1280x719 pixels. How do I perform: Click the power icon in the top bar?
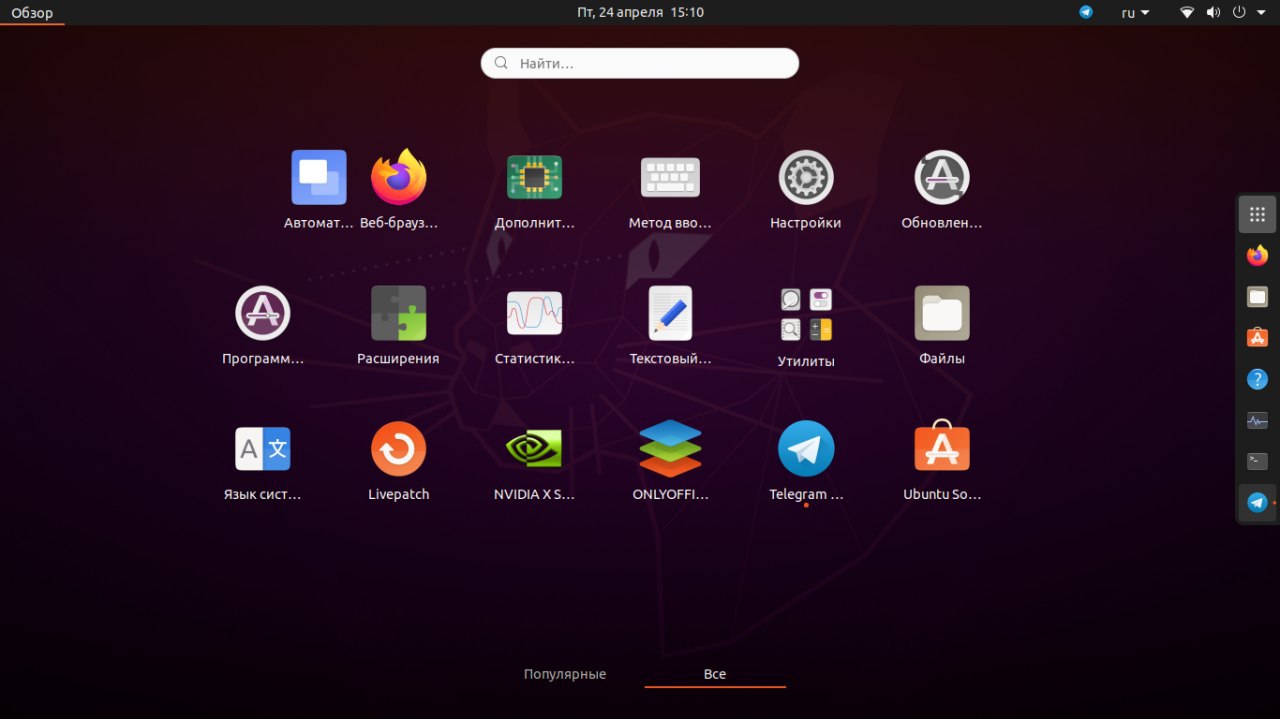click(x=1240, y=12)
